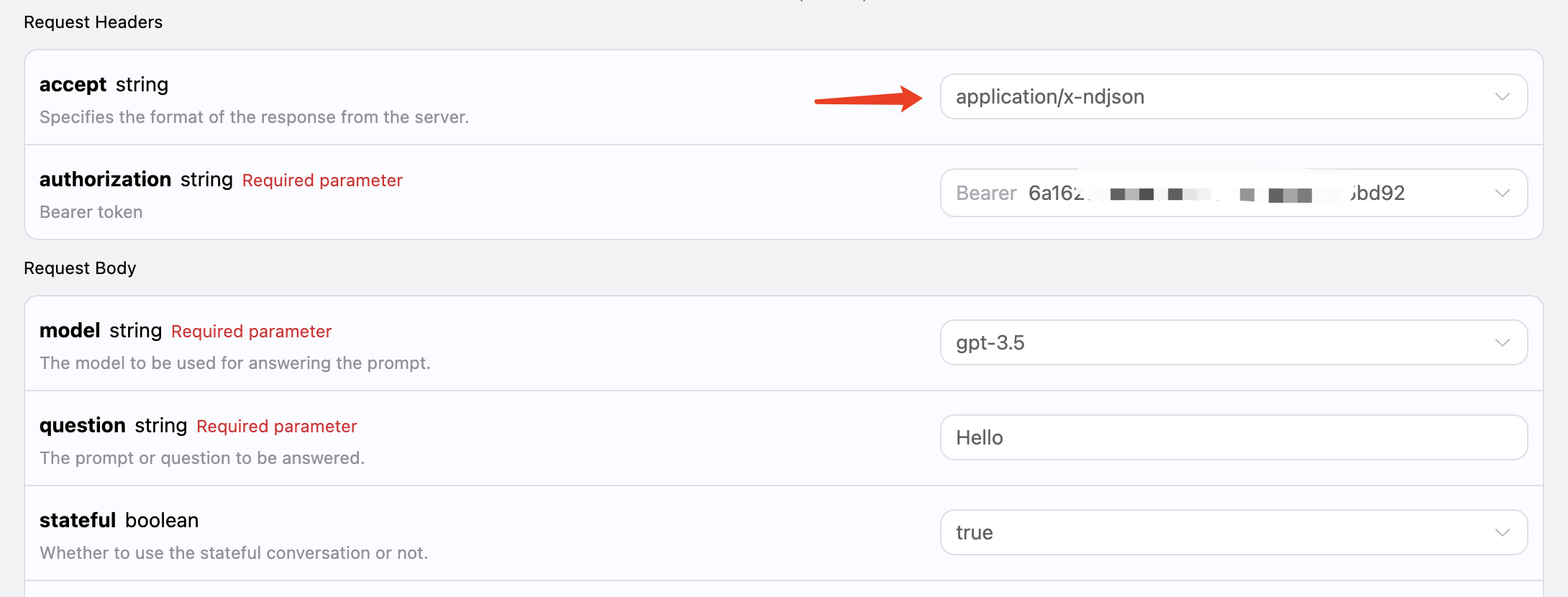This screenshot has width=1568, height=597.
Task: Click the 'stateful' parameter name
Action: click(x=78, y=520)
